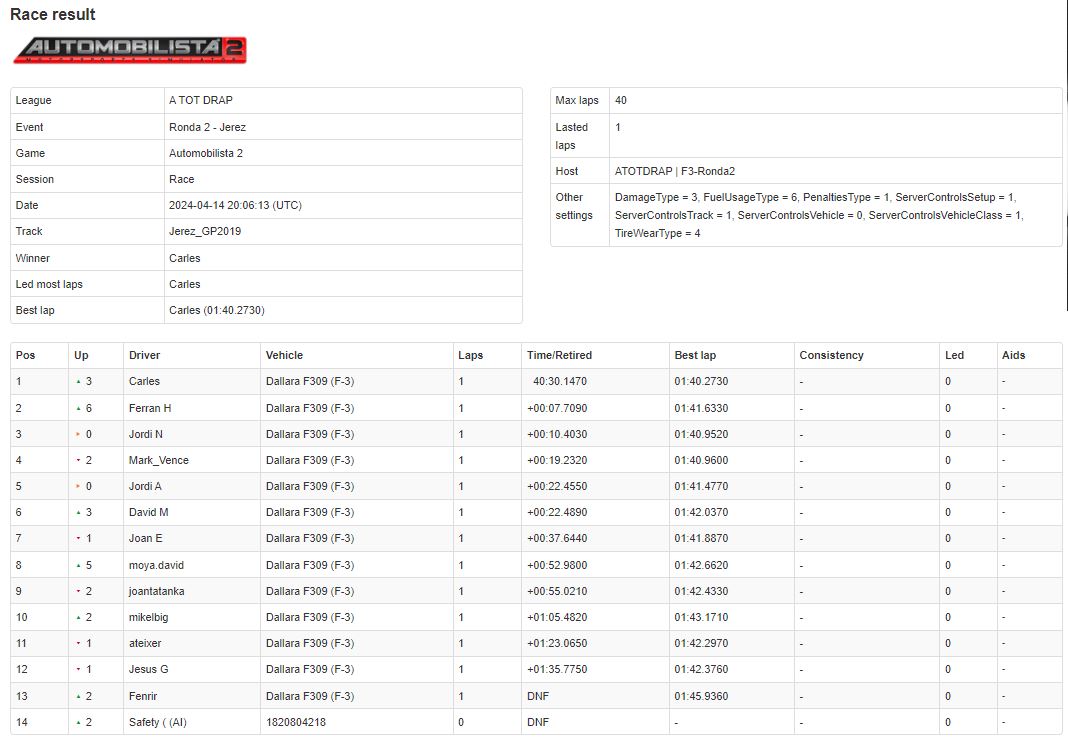Click driver name Jordi A
The image size is (1068, 740).
tap(145, 486)
